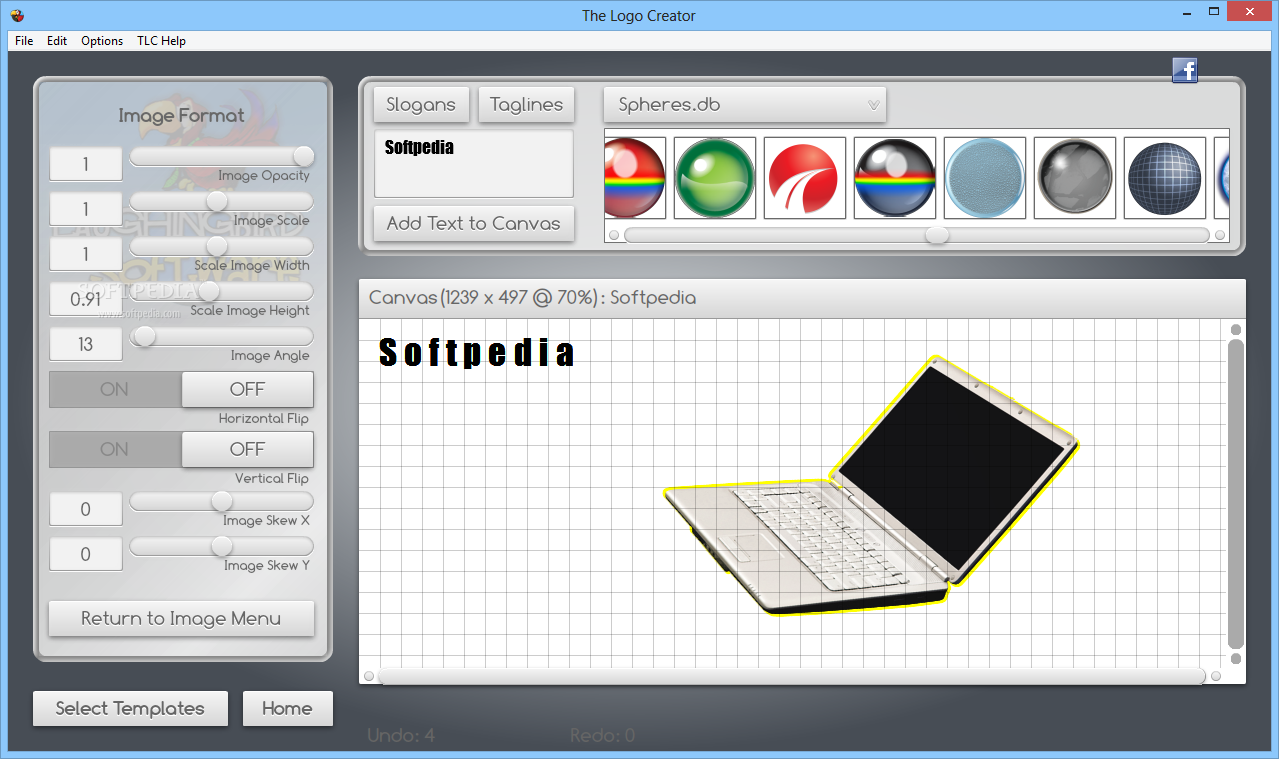The image size is (1279, 759).
Task: Click the 0.91 Scale Image Height field
Action: [86, 299]
